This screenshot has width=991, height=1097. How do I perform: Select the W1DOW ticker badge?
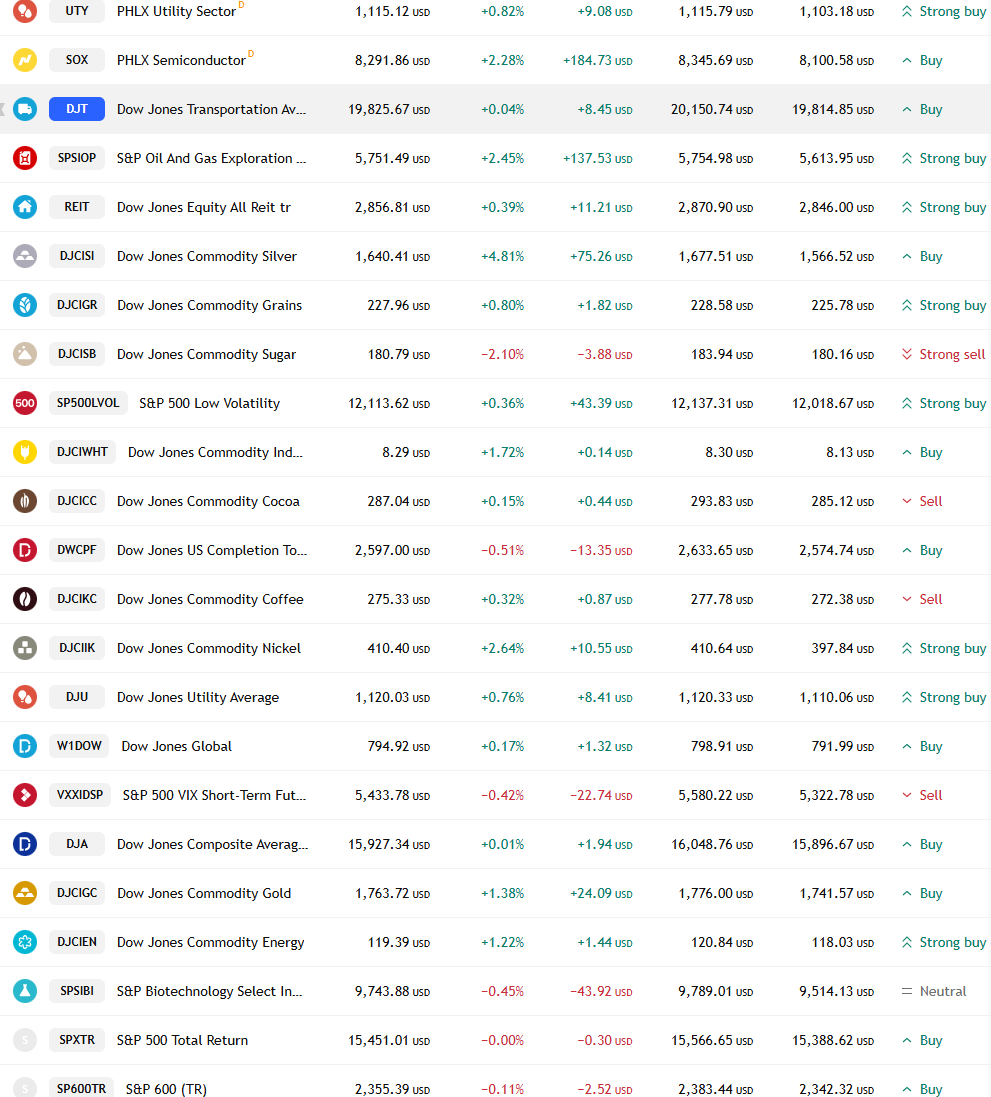click(79, 746)
